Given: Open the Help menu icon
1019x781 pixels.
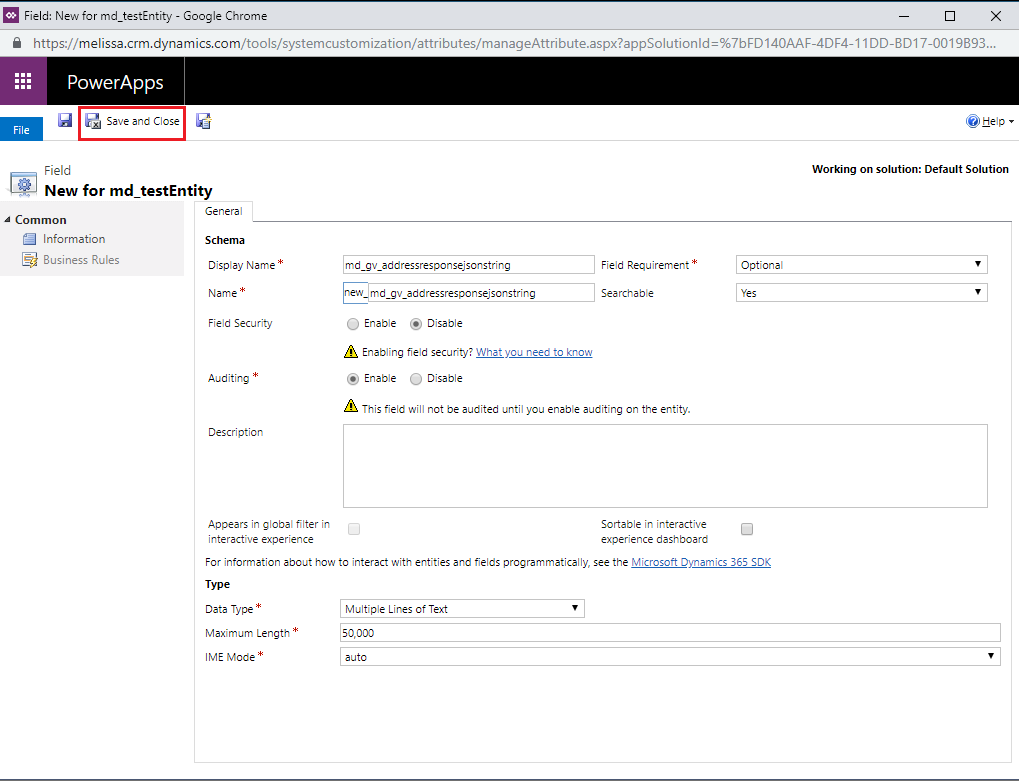Looking at the screenshot, I should click(x=972, y=121).
